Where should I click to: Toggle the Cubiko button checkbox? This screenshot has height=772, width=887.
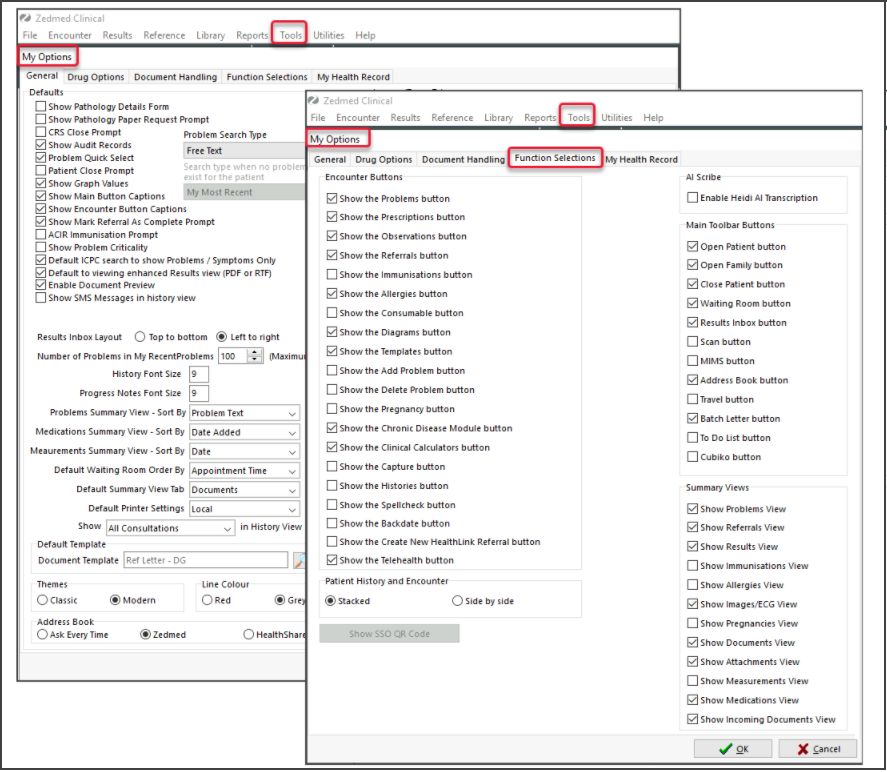[692, 456]
